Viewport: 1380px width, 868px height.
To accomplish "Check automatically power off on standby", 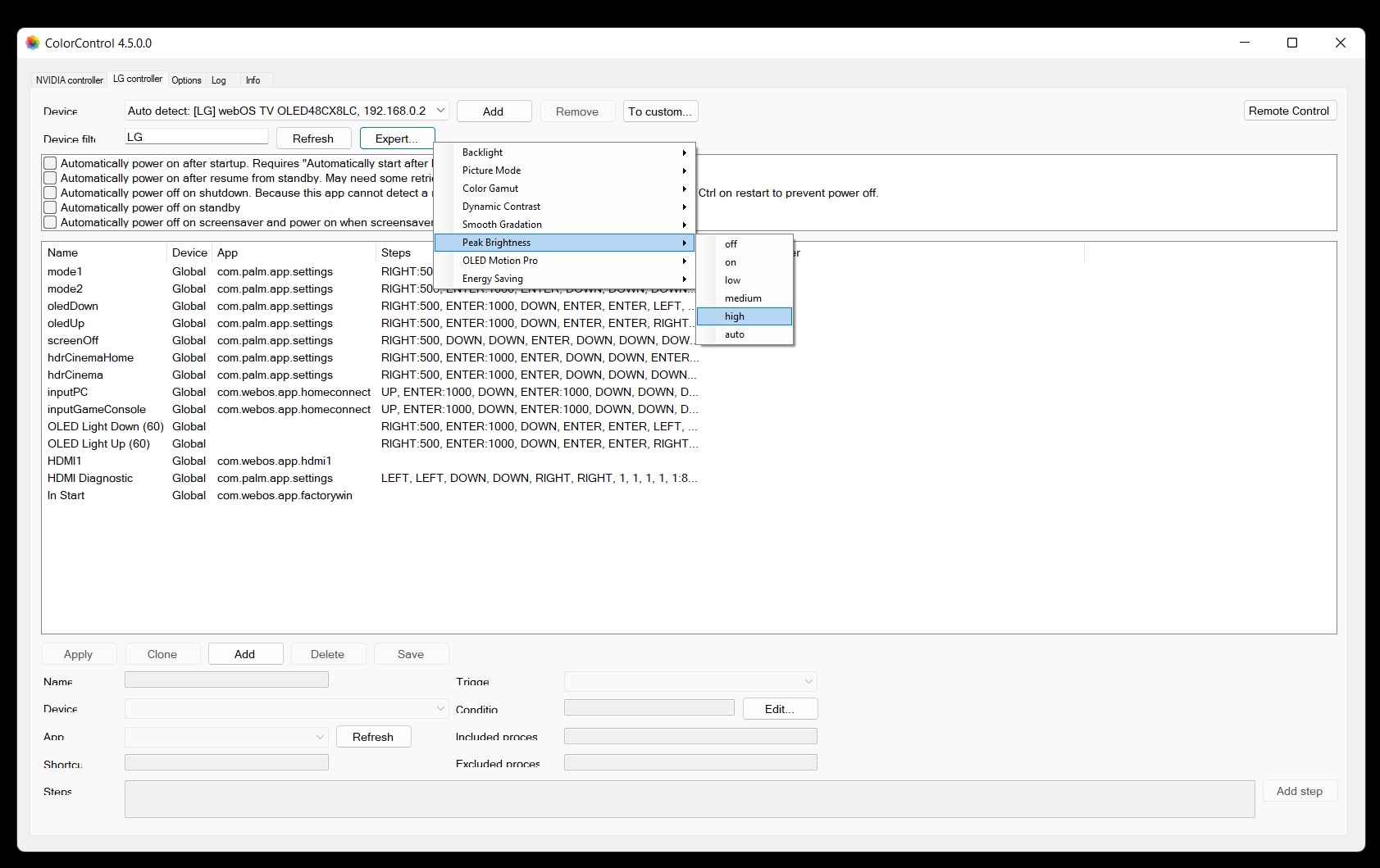I will [x=50, y=207].
